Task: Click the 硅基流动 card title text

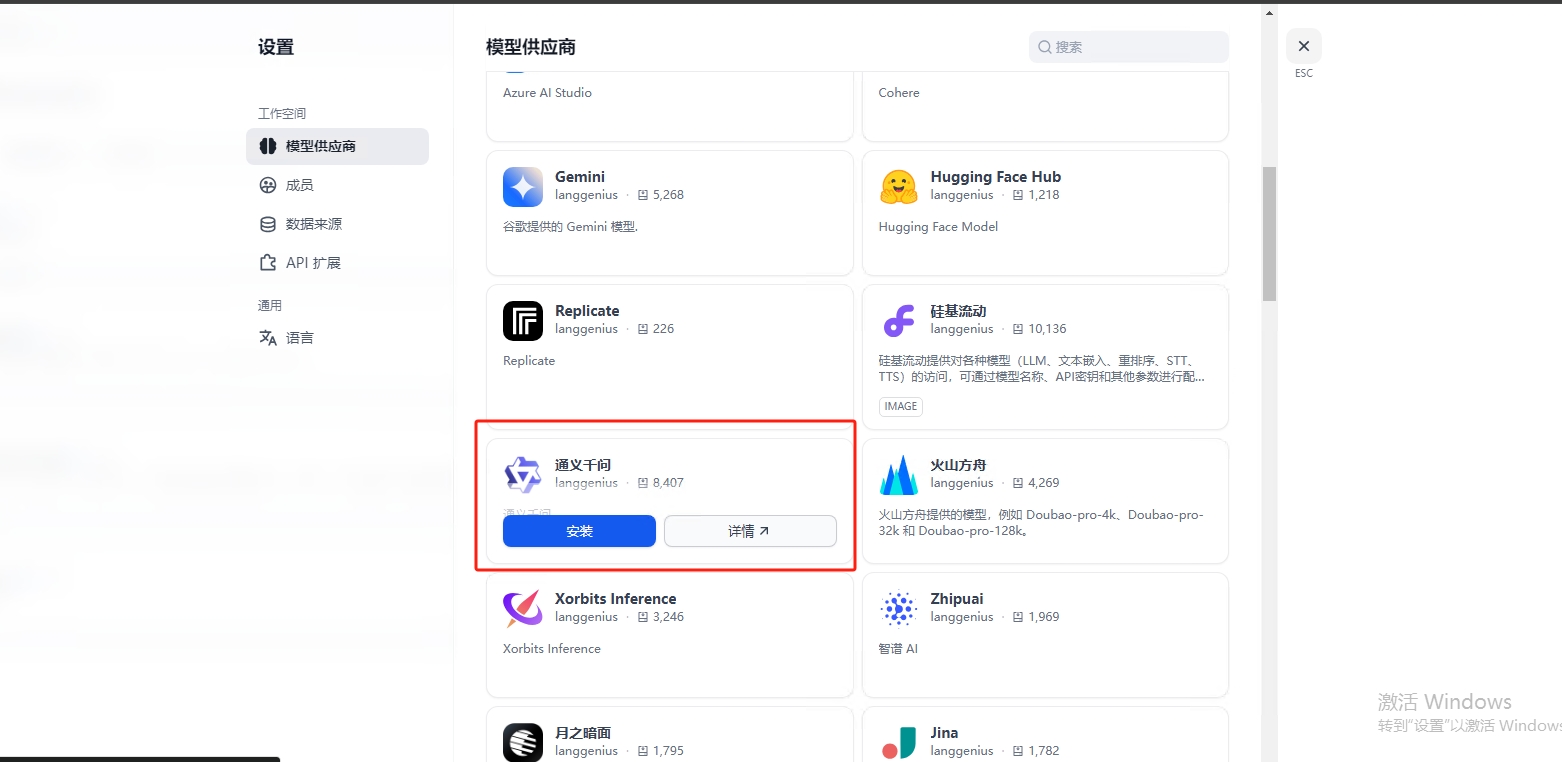Action: (958, 311)
